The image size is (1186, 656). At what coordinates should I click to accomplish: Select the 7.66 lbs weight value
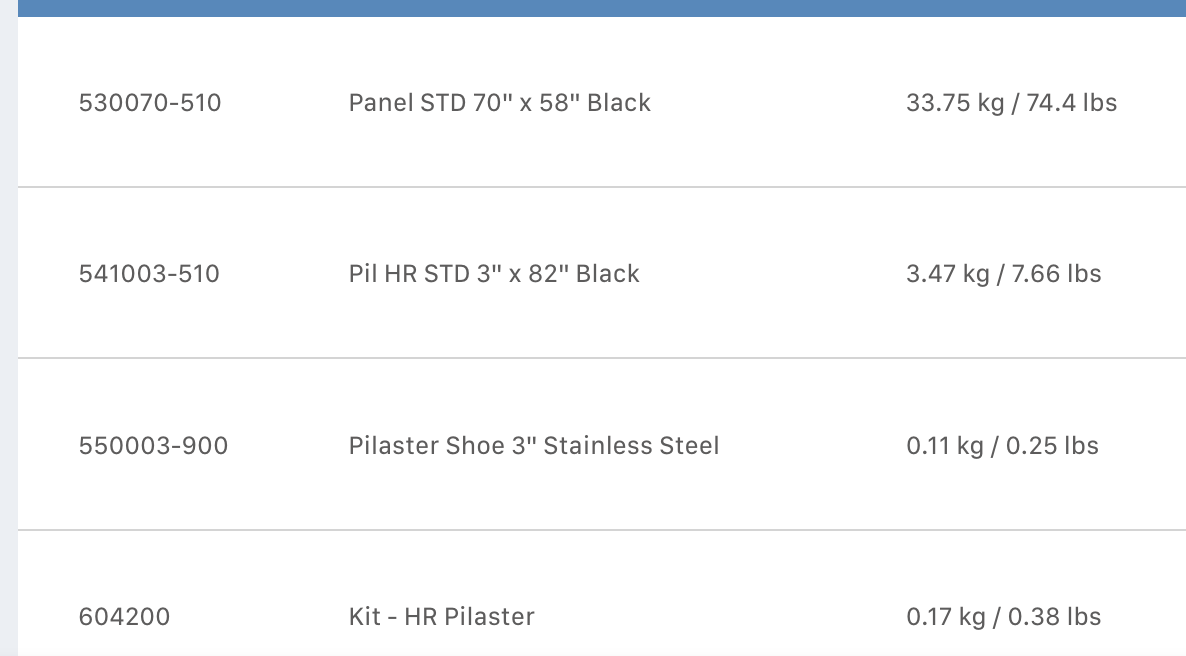(x=1056, y=274)
